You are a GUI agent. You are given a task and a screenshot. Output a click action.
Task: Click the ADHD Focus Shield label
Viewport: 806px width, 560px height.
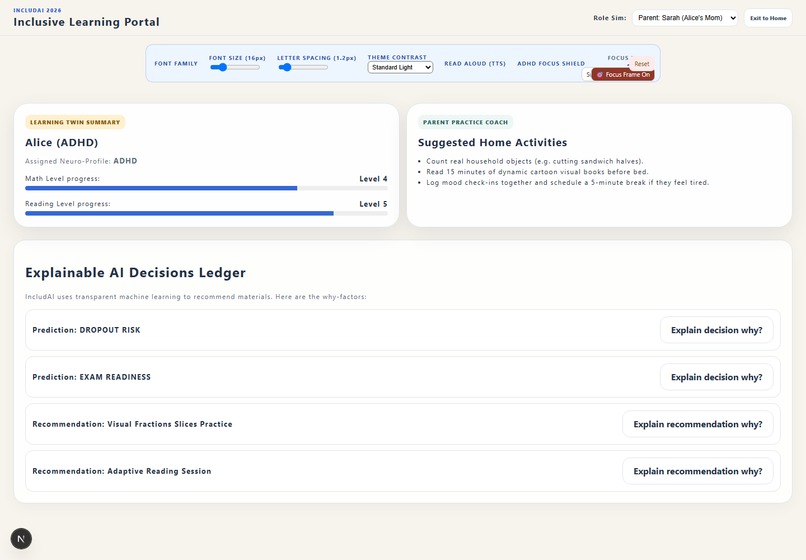click(551, 64)
